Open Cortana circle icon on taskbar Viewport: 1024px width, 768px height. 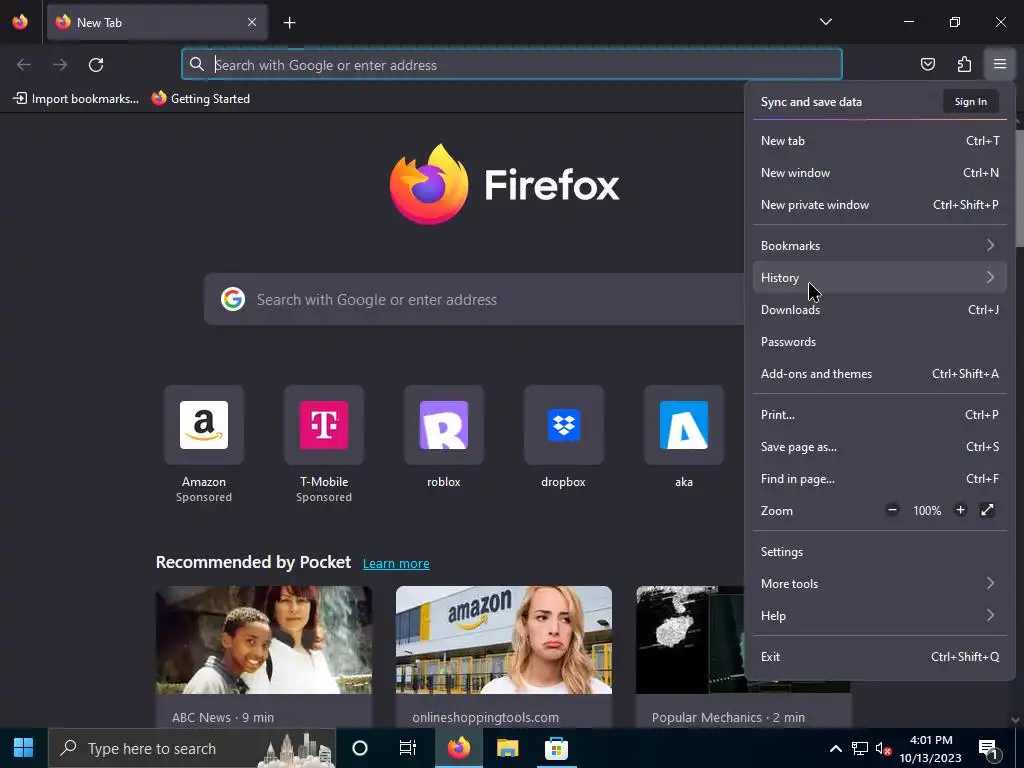(360, 748)
